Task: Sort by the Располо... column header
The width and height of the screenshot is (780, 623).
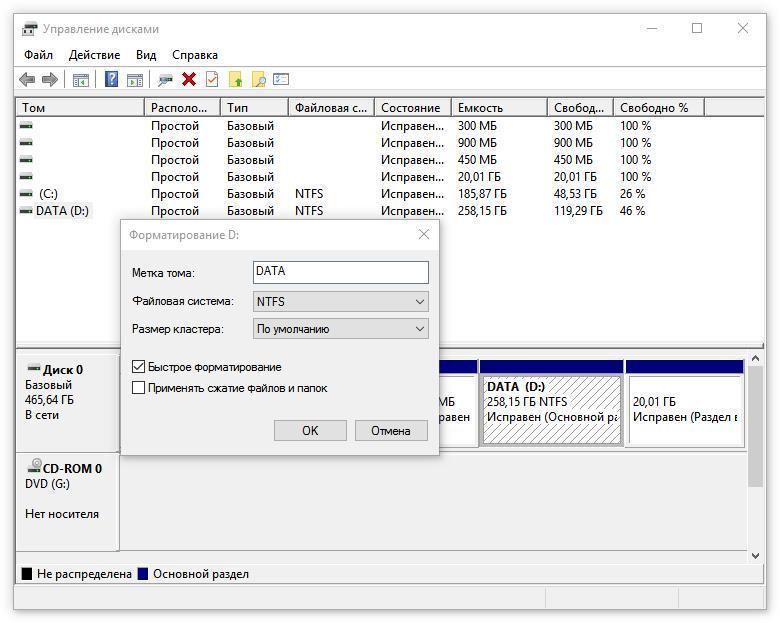Action: (183, 107)
